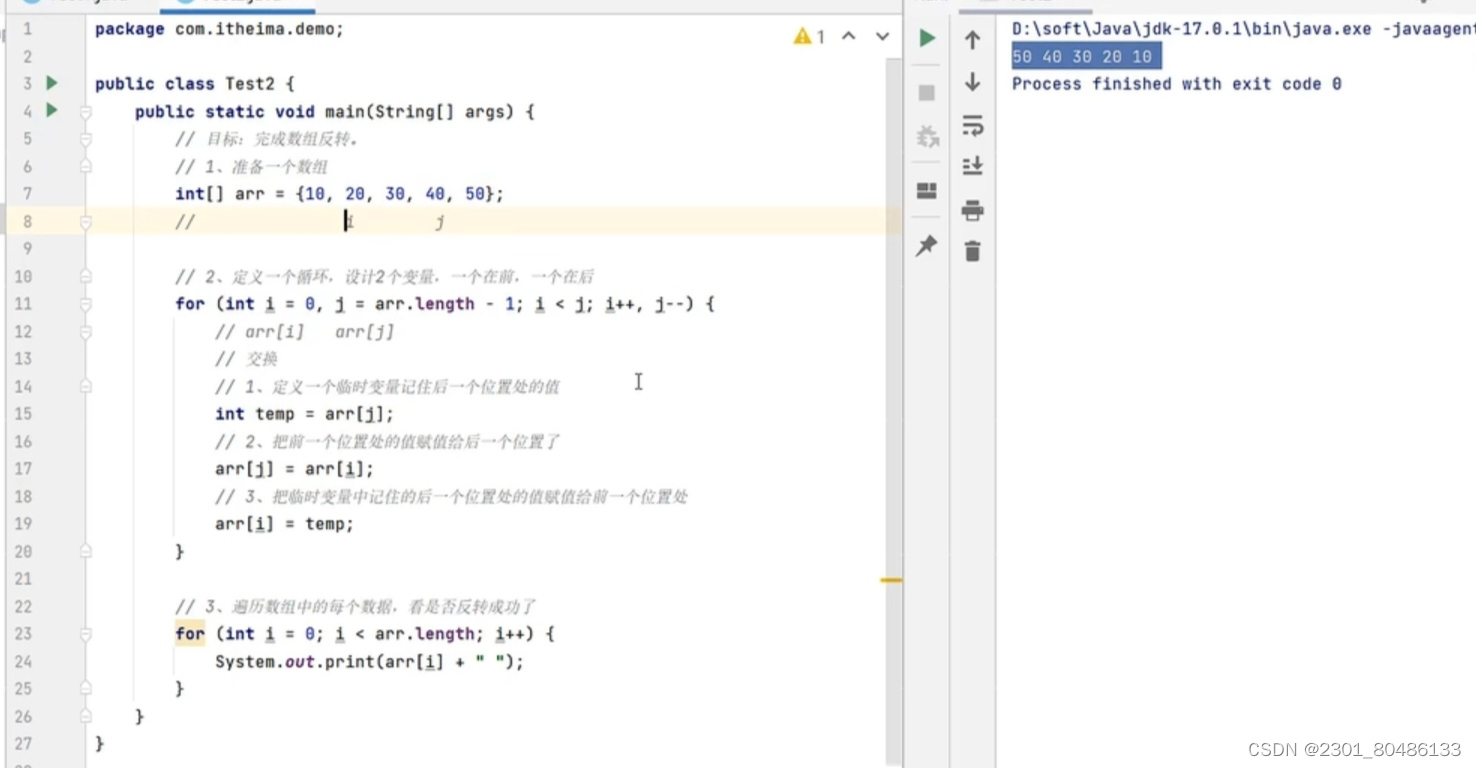
Task: Click line number 21 in gutter
Action: [23, 579]
